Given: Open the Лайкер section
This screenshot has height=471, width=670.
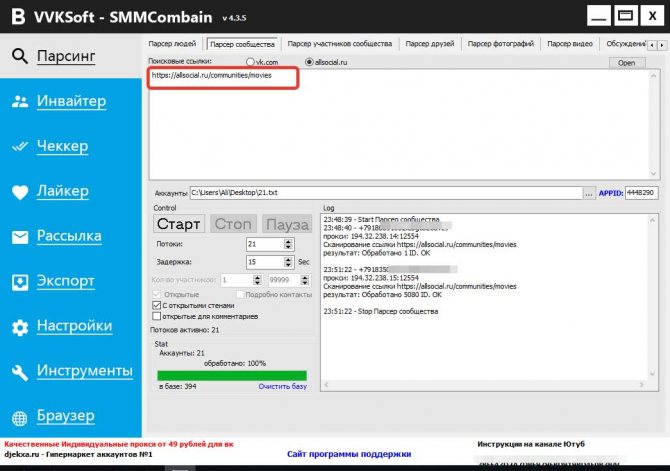Looking at the screenshot, I should tap(62, 191).
